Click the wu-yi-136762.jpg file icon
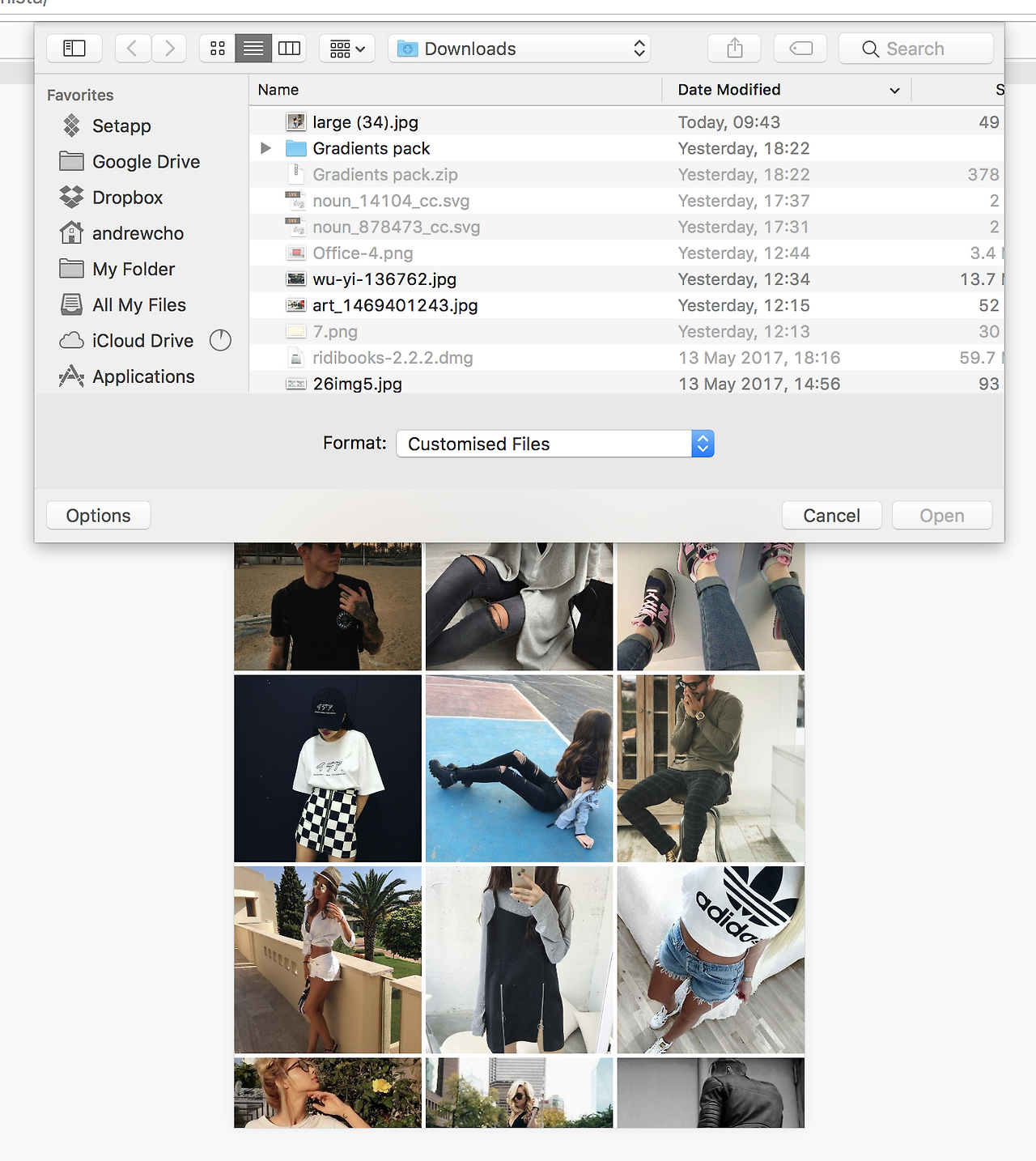1036x1161 pixels. (296, 279)
